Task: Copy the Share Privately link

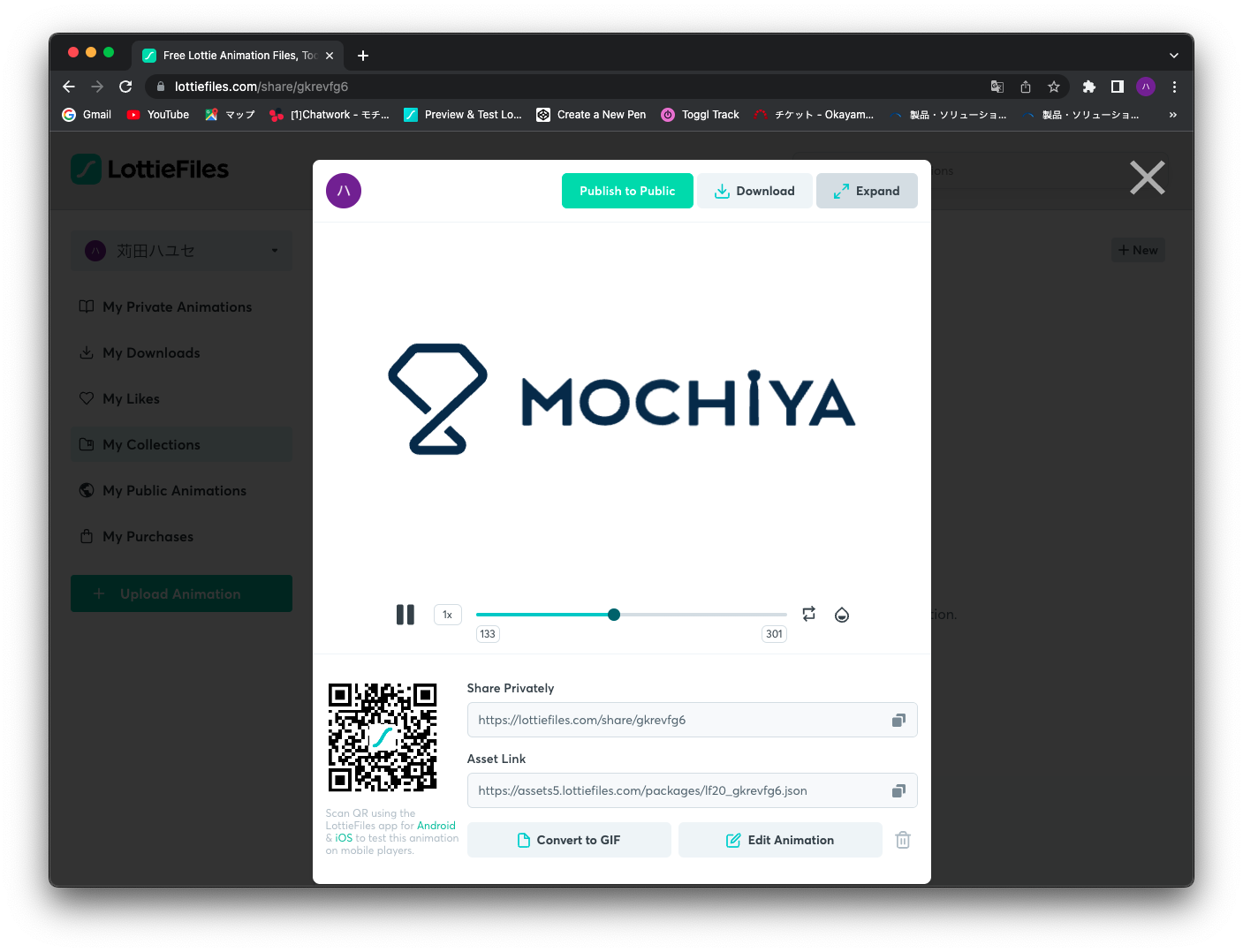Action: click(x=898, y=721)
